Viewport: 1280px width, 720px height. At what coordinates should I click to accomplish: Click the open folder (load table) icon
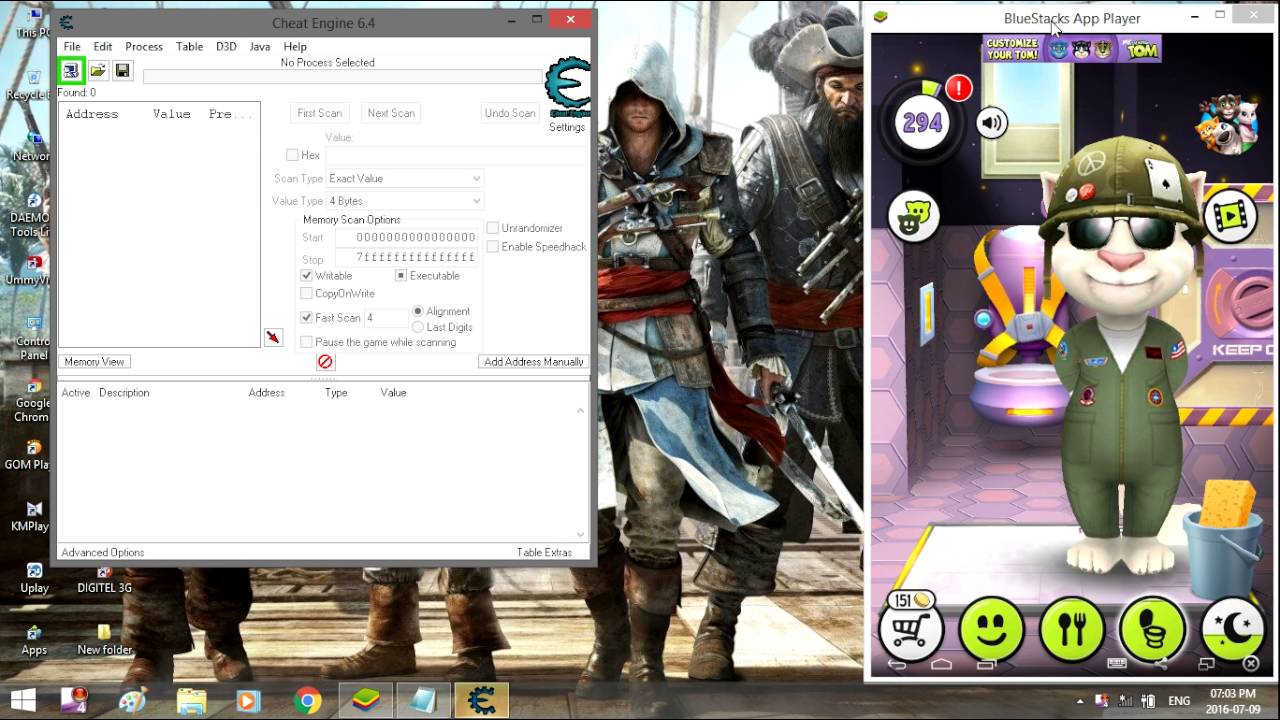[97, 71]
